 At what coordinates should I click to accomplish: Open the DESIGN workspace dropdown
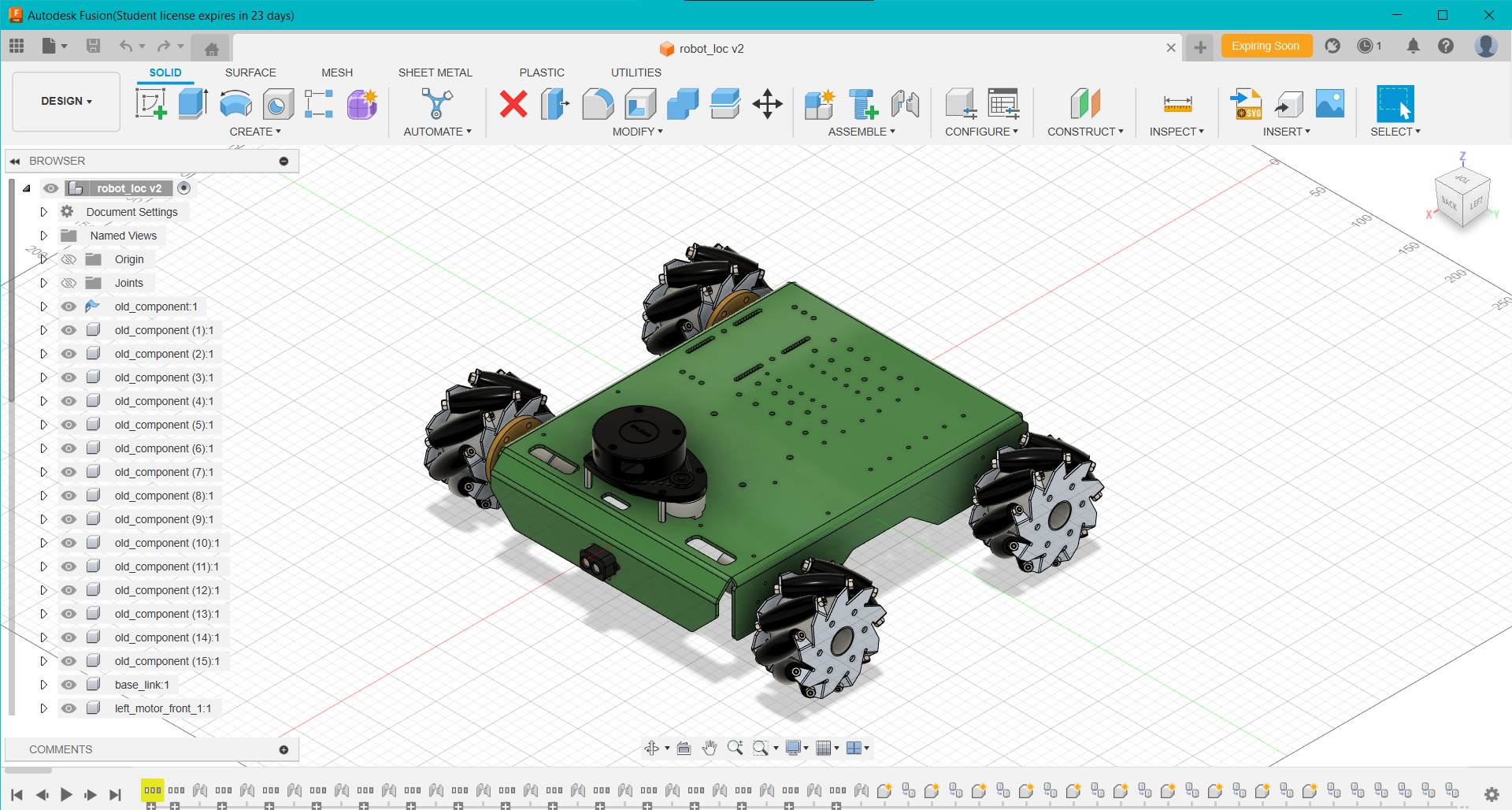66,101
